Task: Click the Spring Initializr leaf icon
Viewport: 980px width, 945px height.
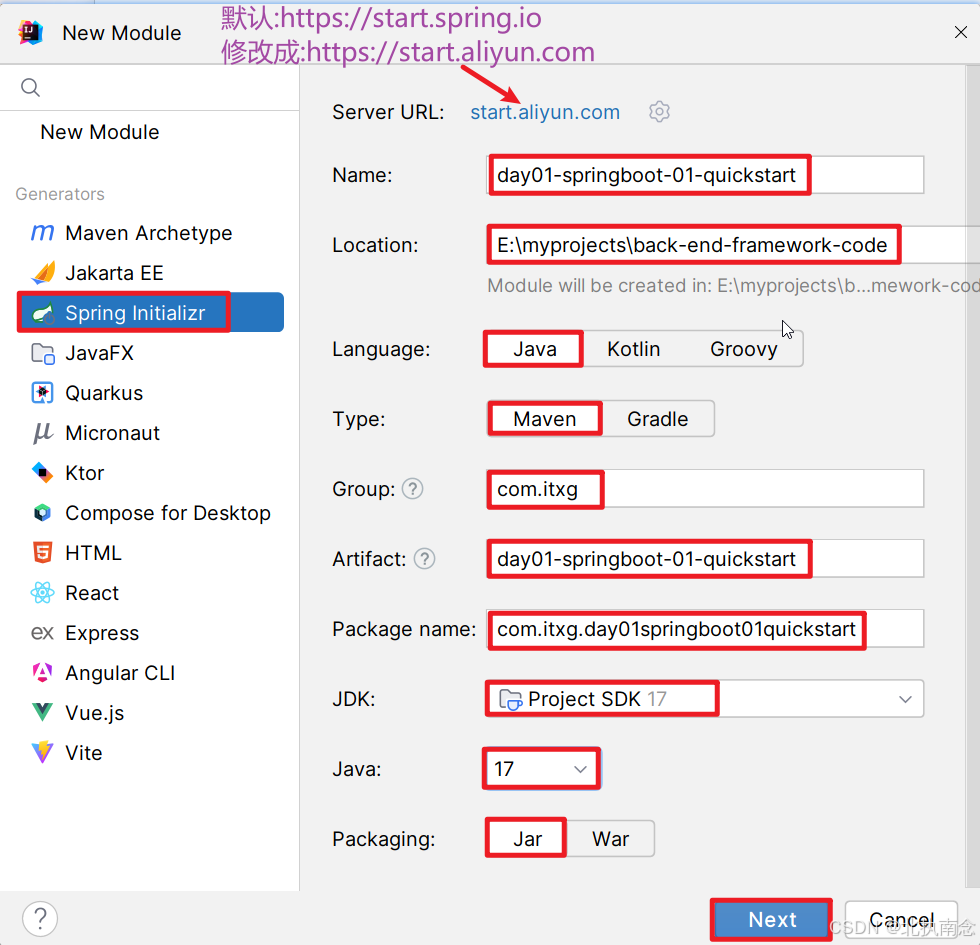Action: tap(42, 313)
